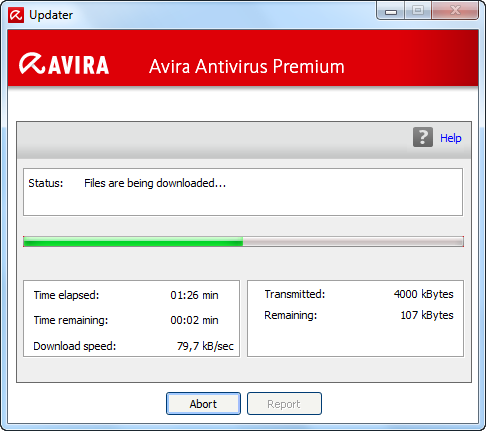Click the '01:26 min' elapsed value
Screen dimensions: 486x431
(194, 295)
